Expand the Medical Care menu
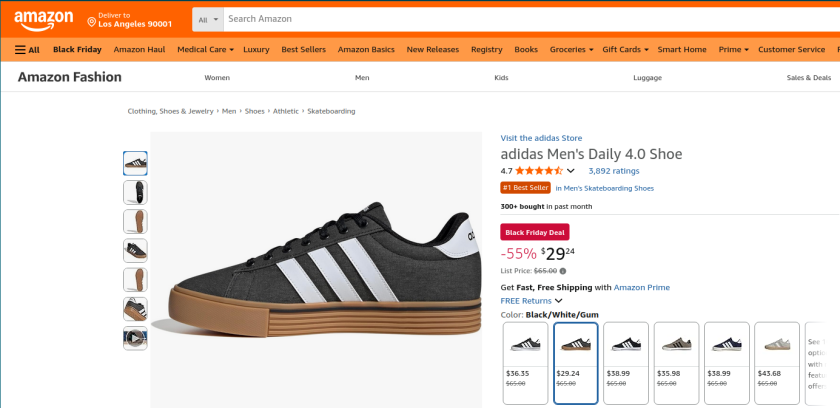The image size is (840, 408). 205,49
